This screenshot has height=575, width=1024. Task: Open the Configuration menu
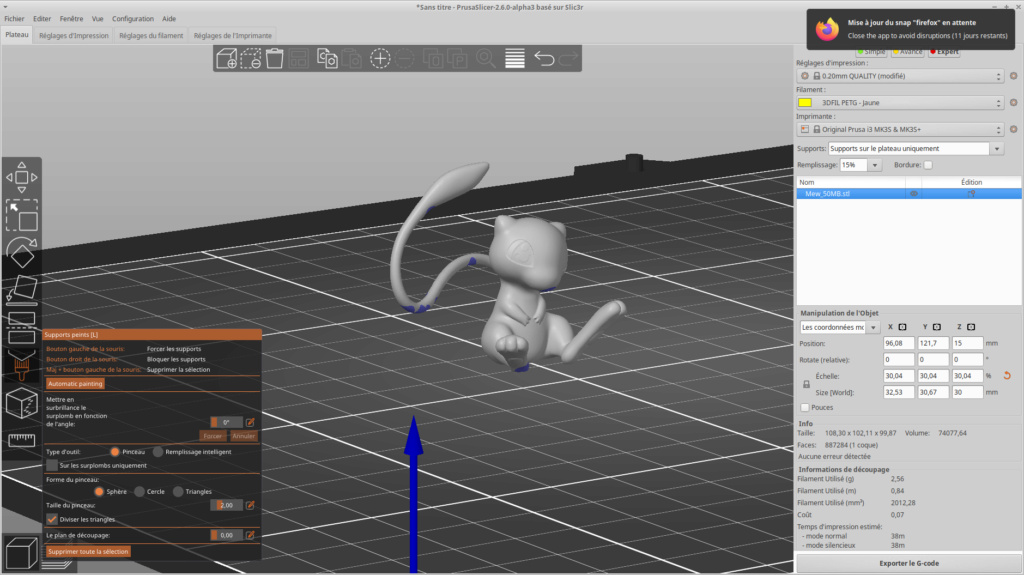pyautogui.click(x=133, y=19)
